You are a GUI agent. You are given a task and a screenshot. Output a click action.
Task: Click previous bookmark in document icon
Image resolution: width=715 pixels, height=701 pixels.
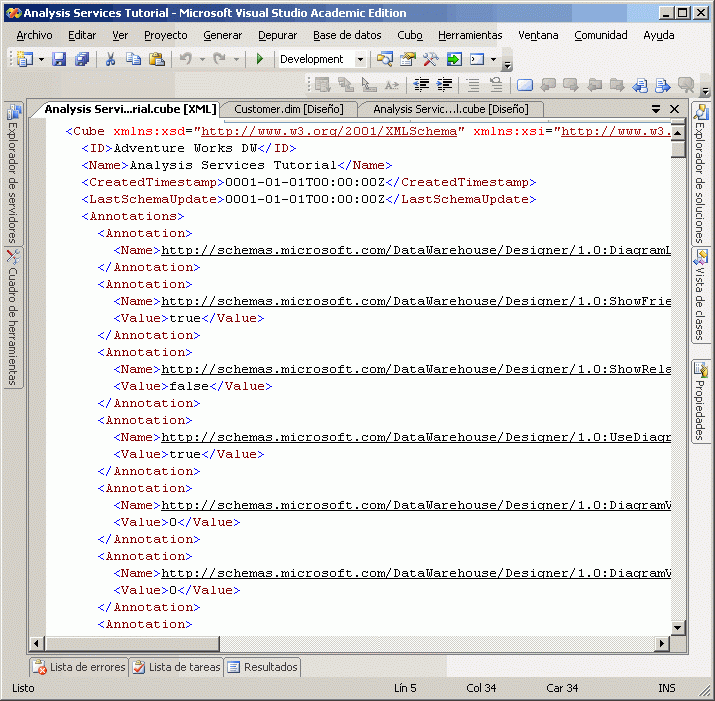(x=640, y=85)
